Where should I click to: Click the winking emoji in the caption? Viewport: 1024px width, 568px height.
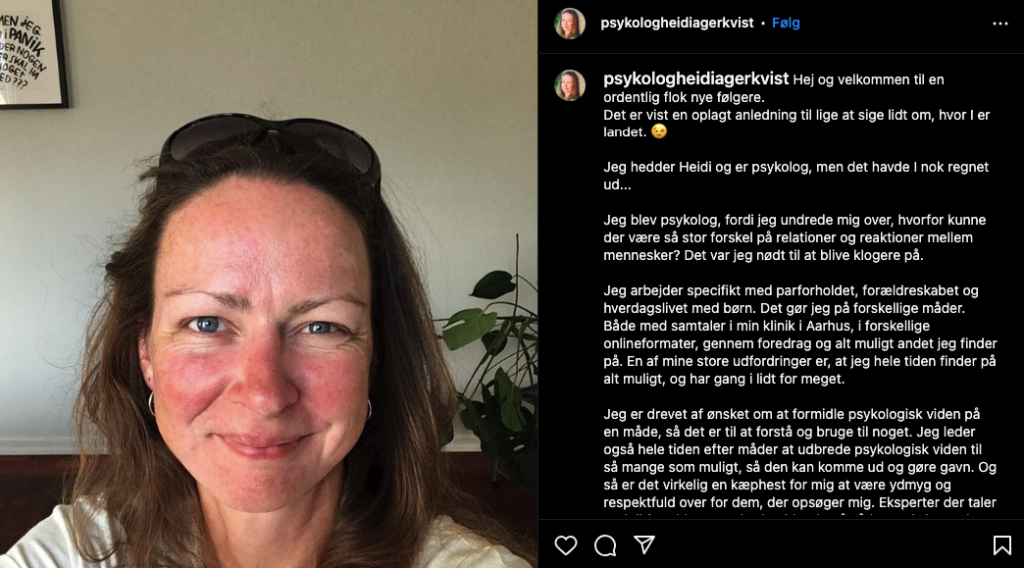(659, 132)
